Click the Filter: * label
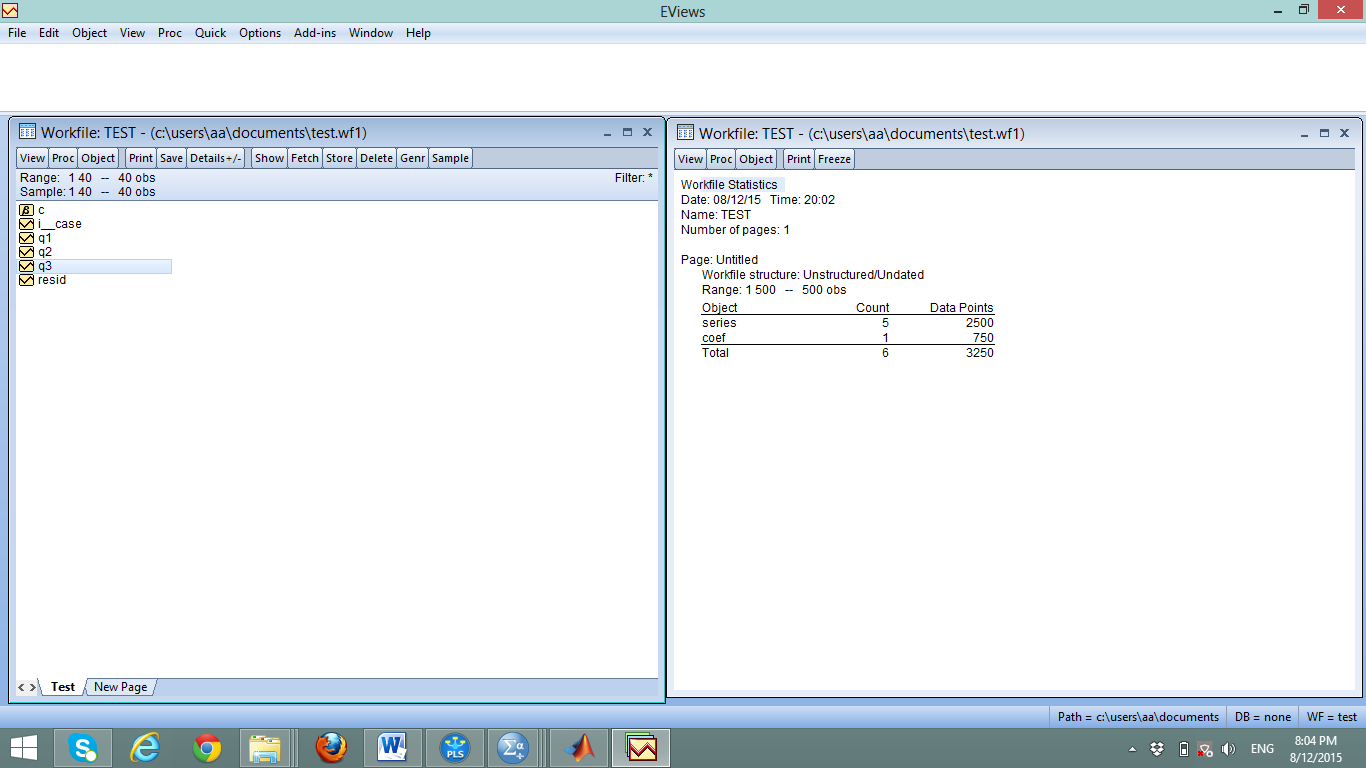Screen dimensions: 1366x768 point(634,178)
